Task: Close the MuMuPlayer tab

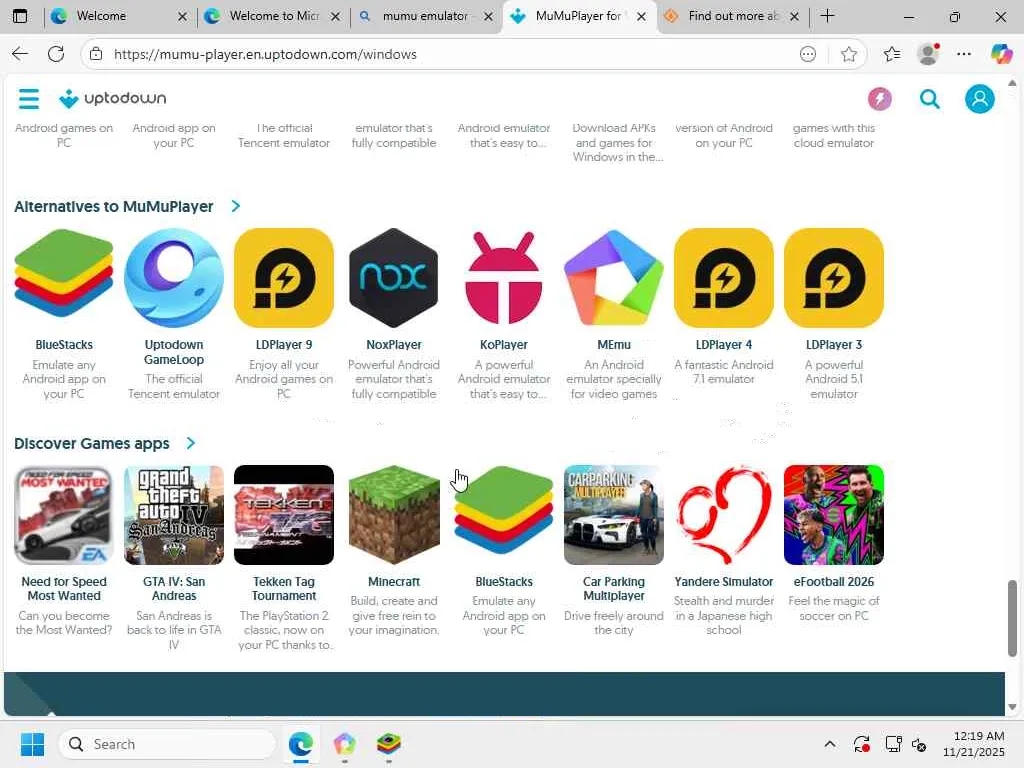Action: click(641, 16)
